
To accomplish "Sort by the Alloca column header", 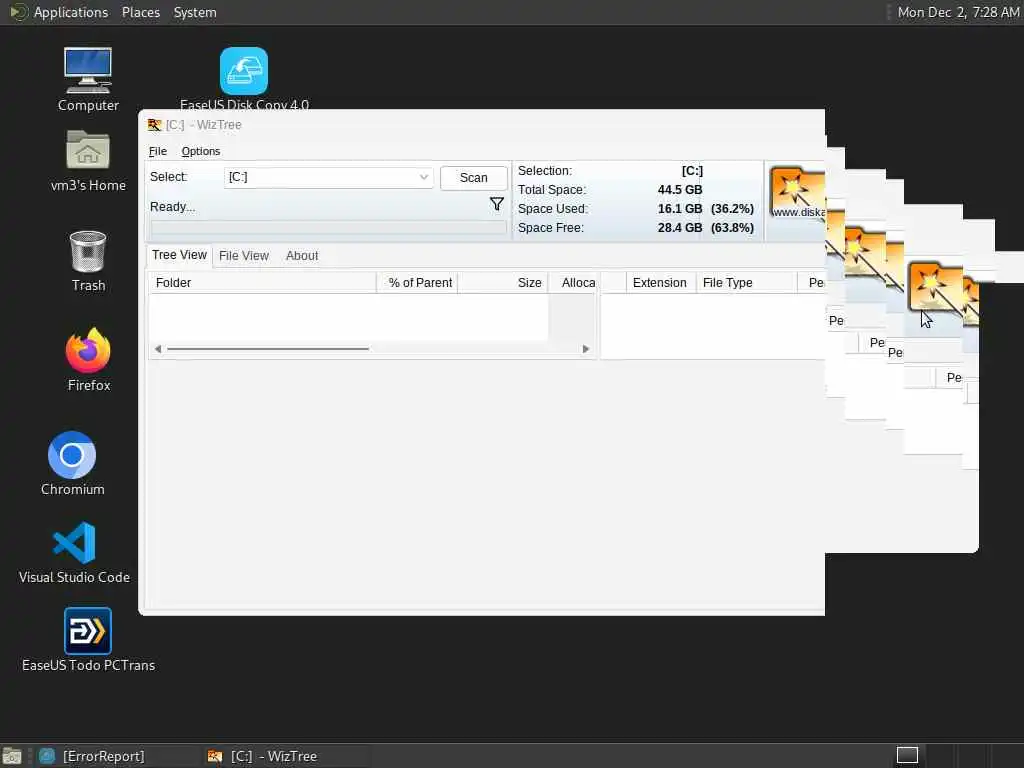I will click(x=573, y=283).
